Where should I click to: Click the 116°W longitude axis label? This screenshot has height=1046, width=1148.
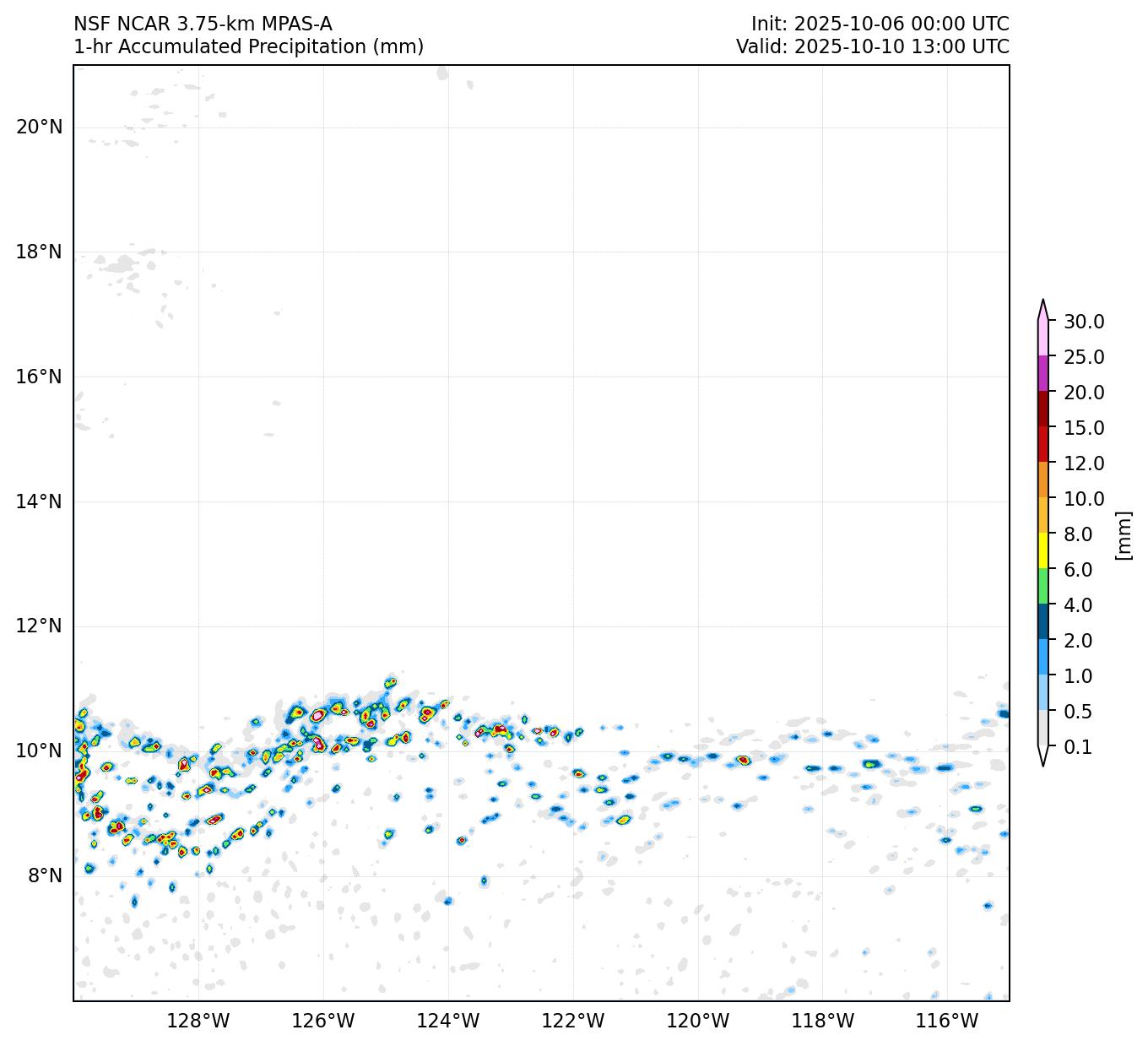(x=947, y=1022)
